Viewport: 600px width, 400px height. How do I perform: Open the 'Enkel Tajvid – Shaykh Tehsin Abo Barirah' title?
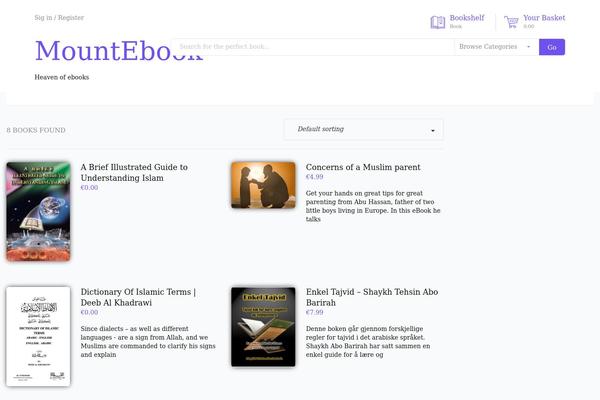click(372, 297)
